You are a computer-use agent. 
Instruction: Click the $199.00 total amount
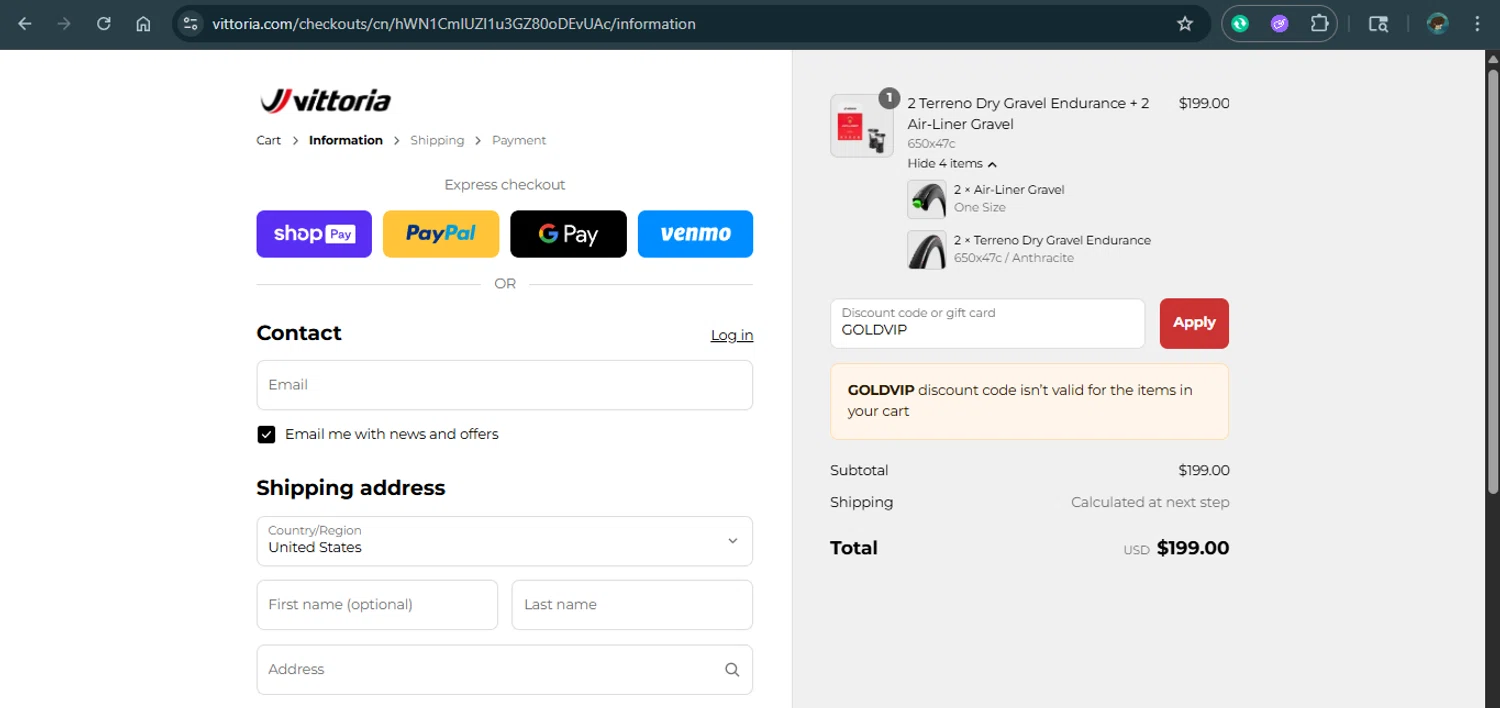(x=1193, y=548)
